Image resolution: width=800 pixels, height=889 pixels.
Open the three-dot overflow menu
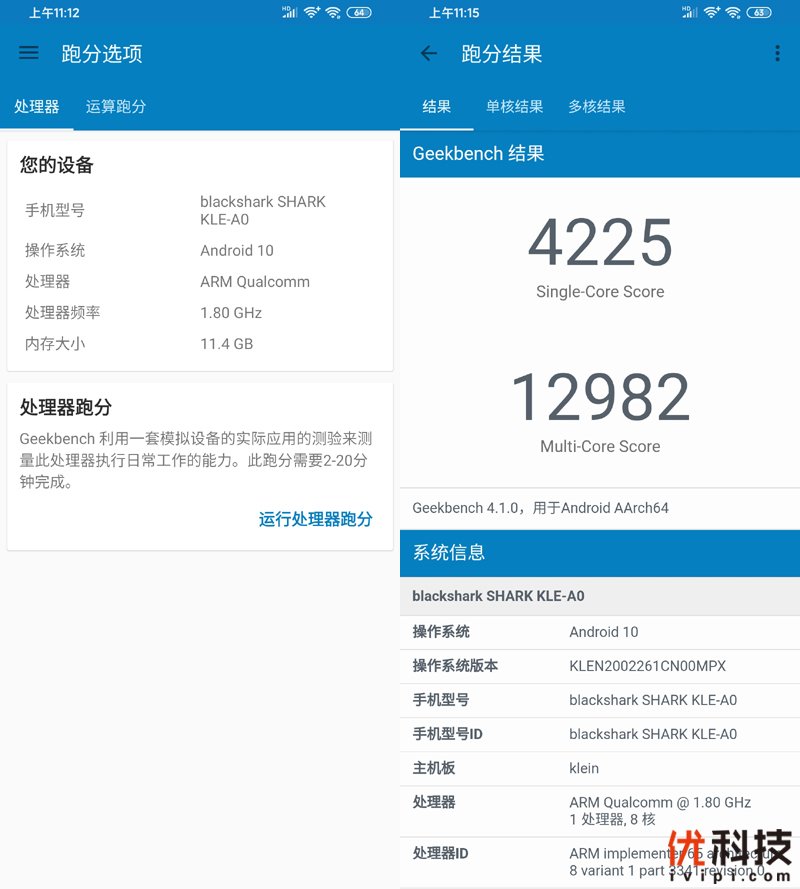778,53
